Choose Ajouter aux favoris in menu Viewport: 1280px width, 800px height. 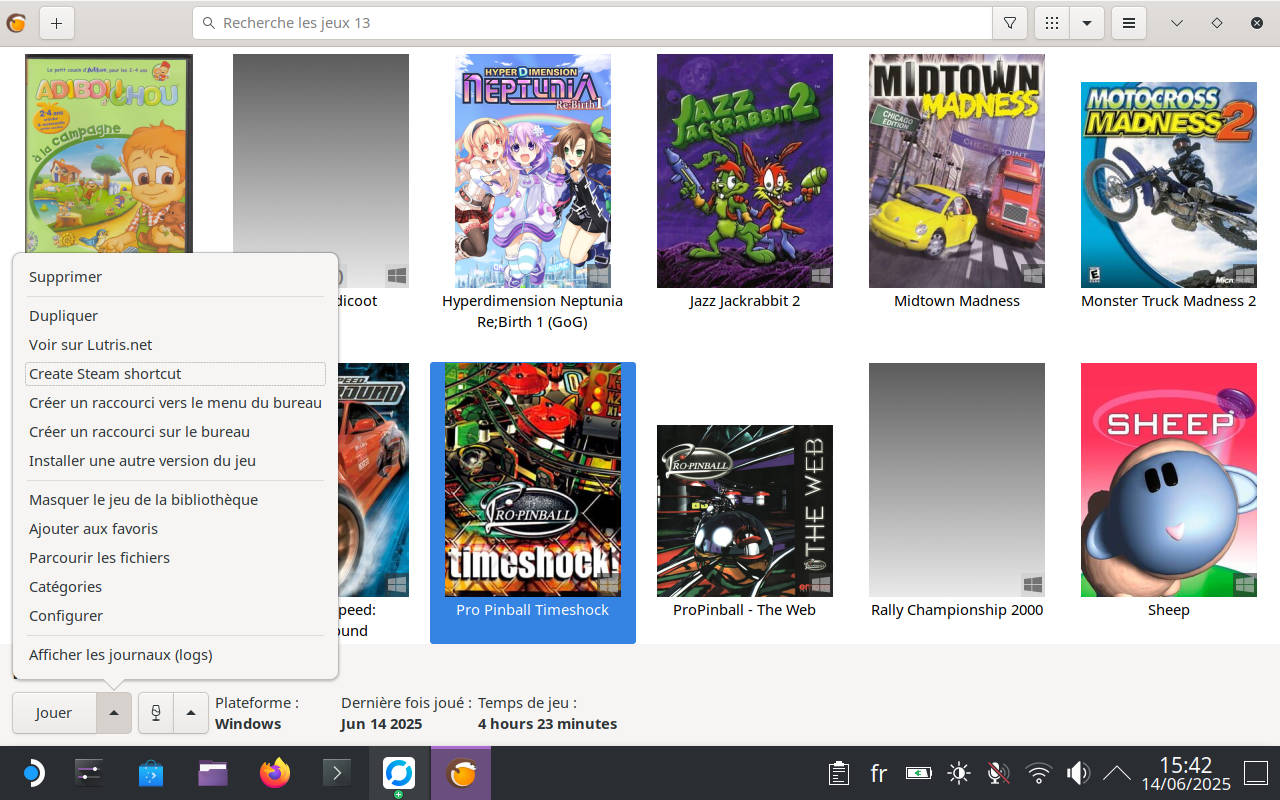[x=175, y=529]
